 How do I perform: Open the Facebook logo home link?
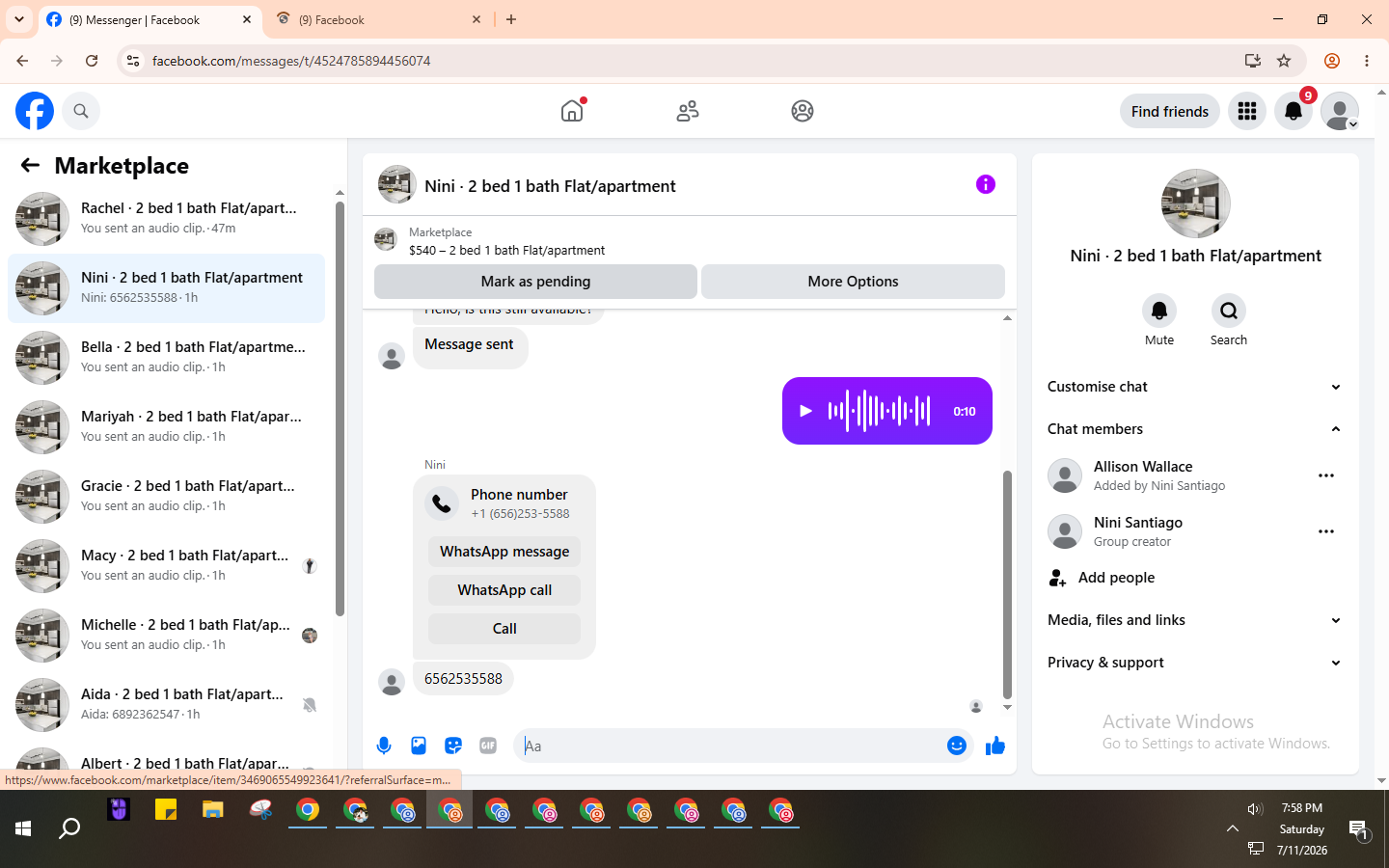(35, 111)
